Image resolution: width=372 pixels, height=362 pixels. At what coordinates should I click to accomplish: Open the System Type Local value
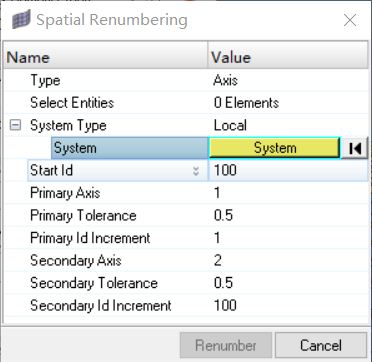289,125
